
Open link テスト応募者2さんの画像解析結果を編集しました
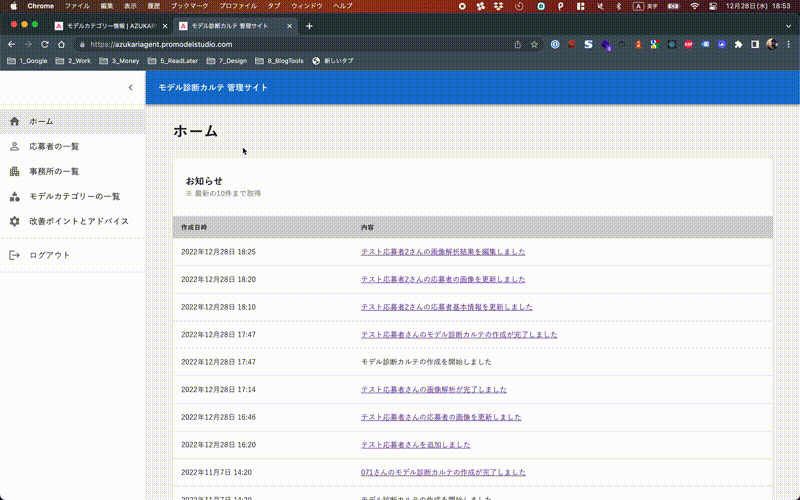click(x=443, y=252)
